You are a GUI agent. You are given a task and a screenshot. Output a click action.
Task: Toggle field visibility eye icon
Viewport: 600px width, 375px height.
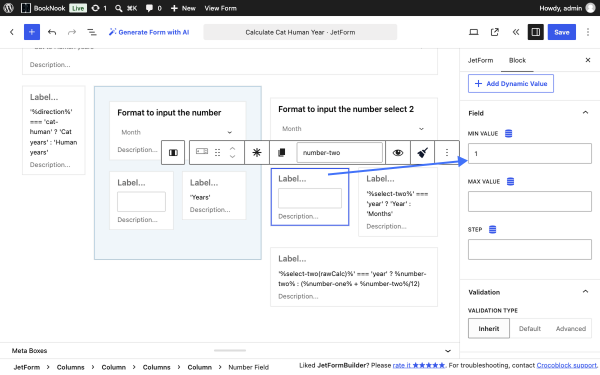(x=398, y=152)
